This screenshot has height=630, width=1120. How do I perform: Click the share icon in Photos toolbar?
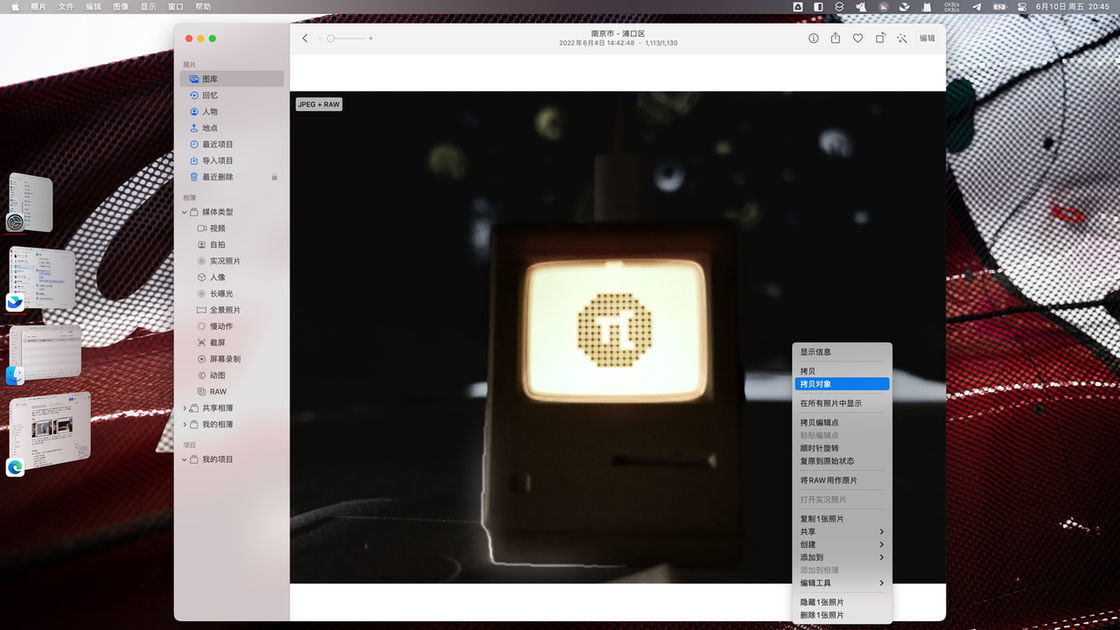click(x=835, y=38)
